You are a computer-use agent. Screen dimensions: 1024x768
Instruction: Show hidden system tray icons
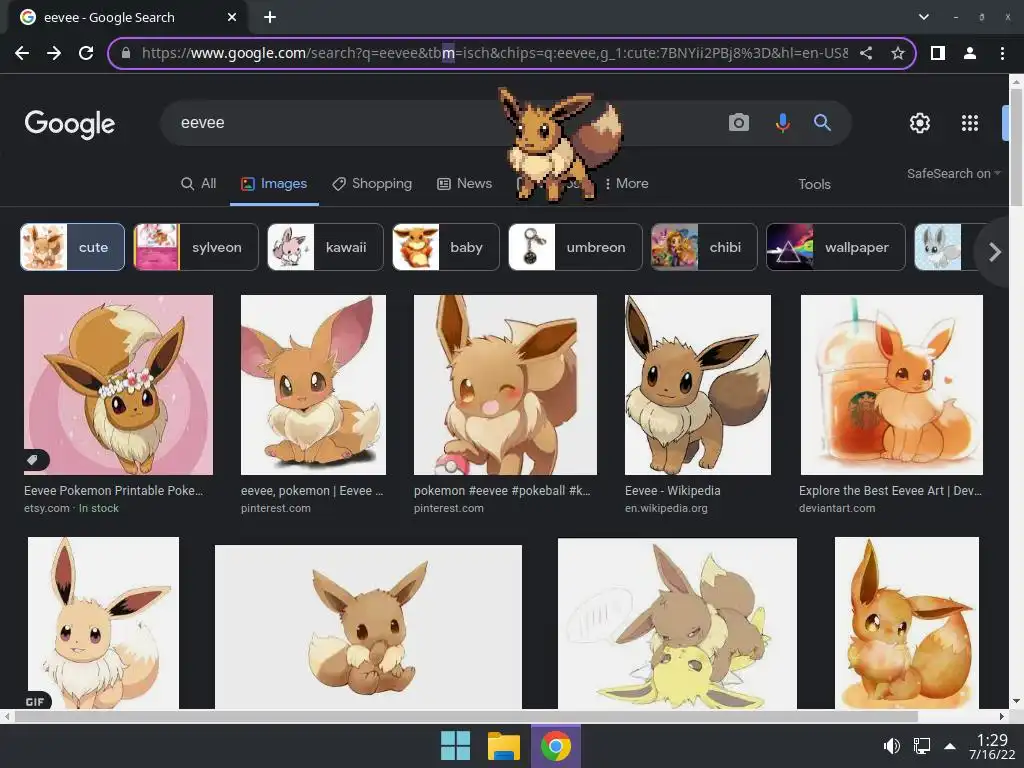(950, 746)
